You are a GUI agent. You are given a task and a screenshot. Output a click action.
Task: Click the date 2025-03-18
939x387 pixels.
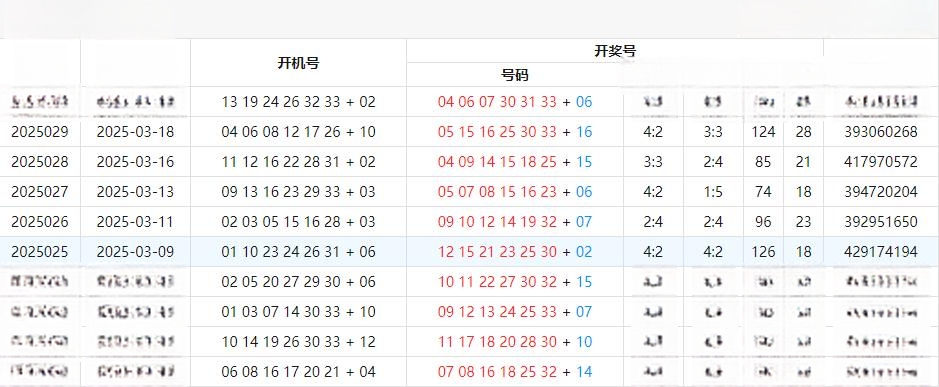click(135, 132)
